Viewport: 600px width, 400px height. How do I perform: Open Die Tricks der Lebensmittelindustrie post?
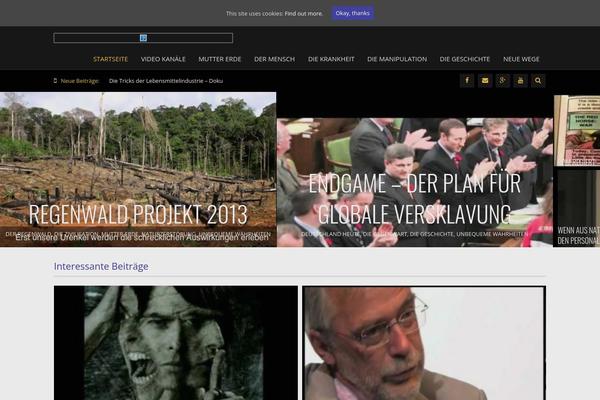tap(166, 81)
